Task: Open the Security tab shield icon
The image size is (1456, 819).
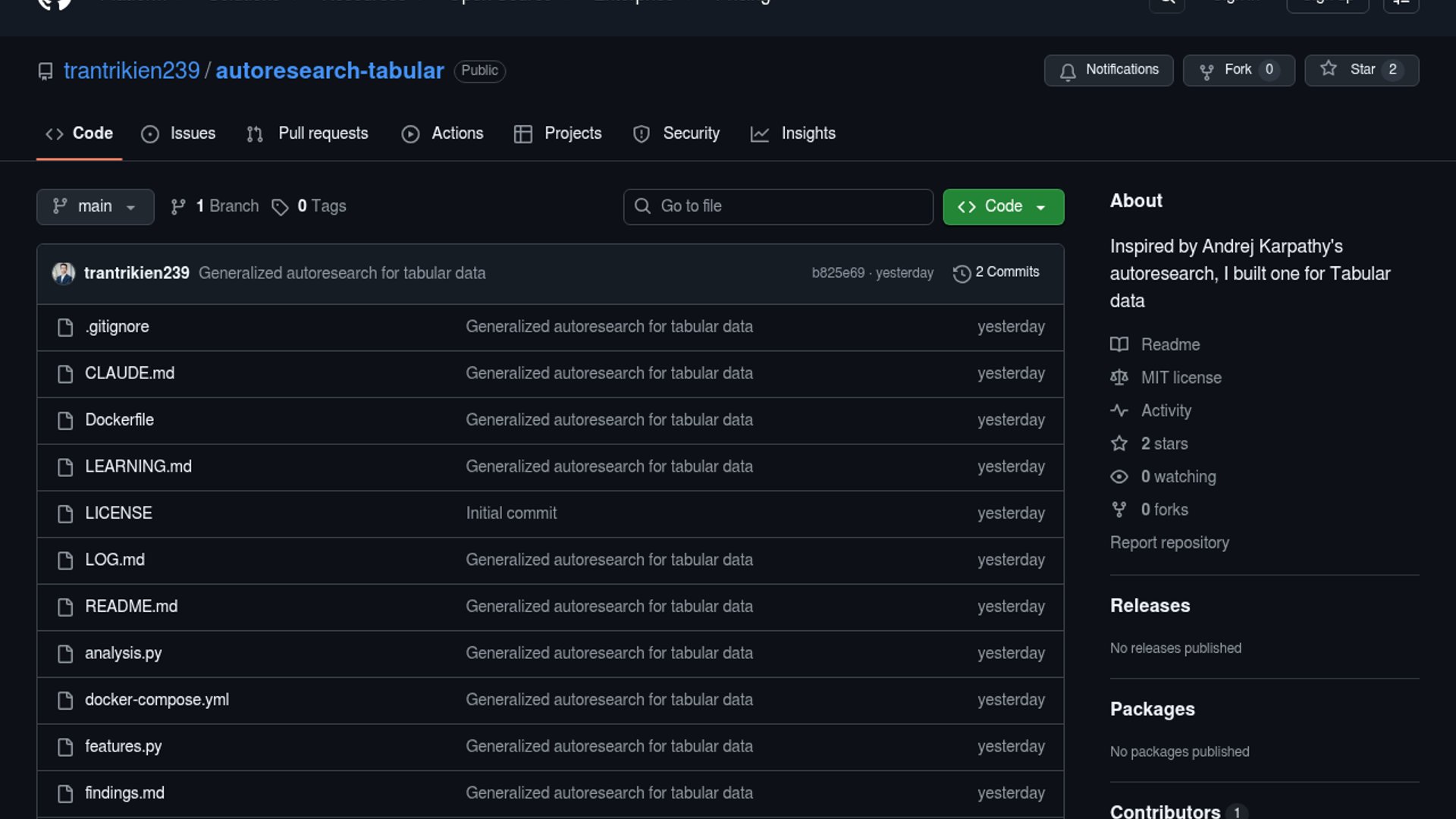Action: tap(642, 134)
